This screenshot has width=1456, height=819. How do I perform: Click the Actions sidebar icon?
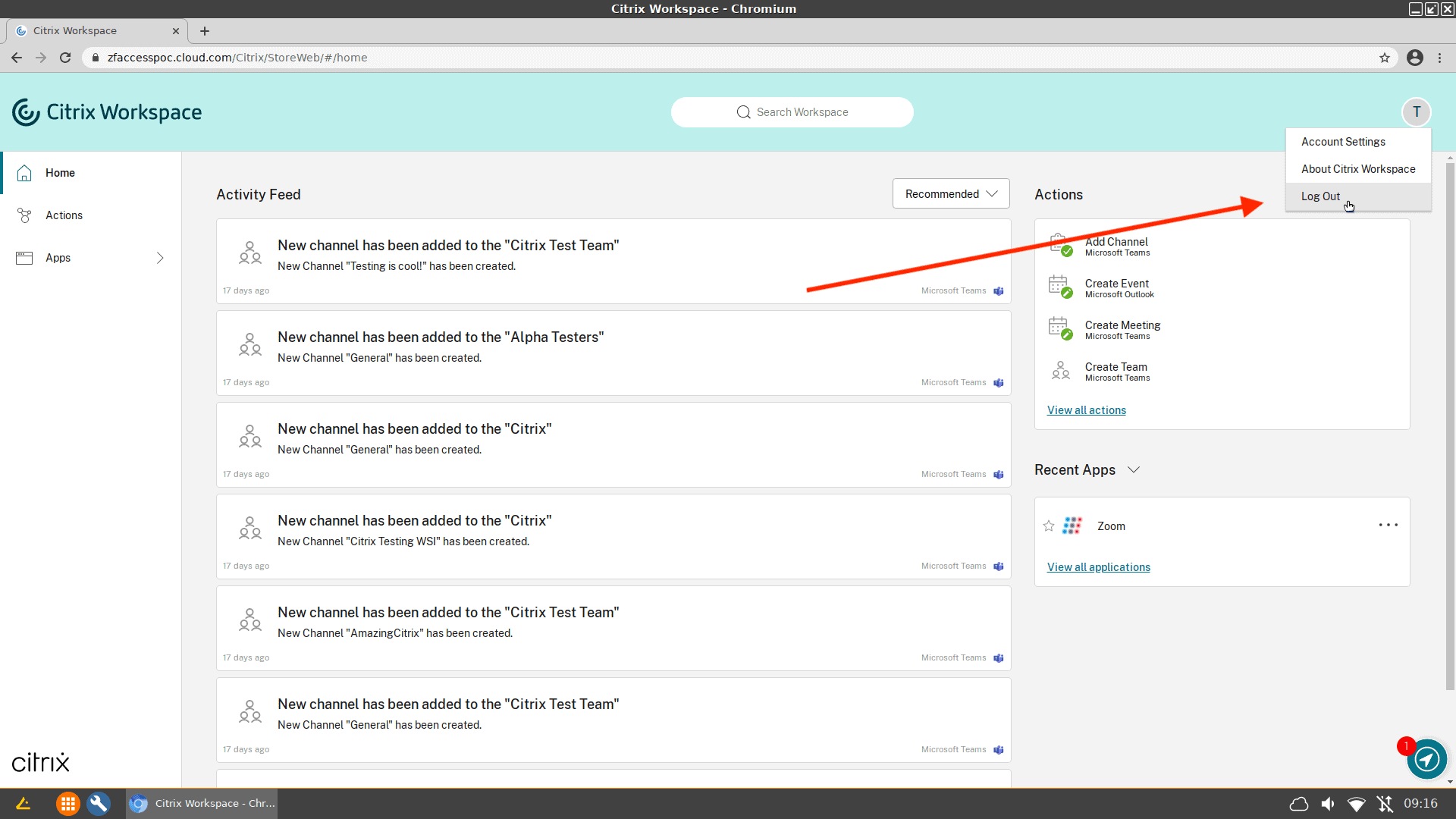point(24,215)
